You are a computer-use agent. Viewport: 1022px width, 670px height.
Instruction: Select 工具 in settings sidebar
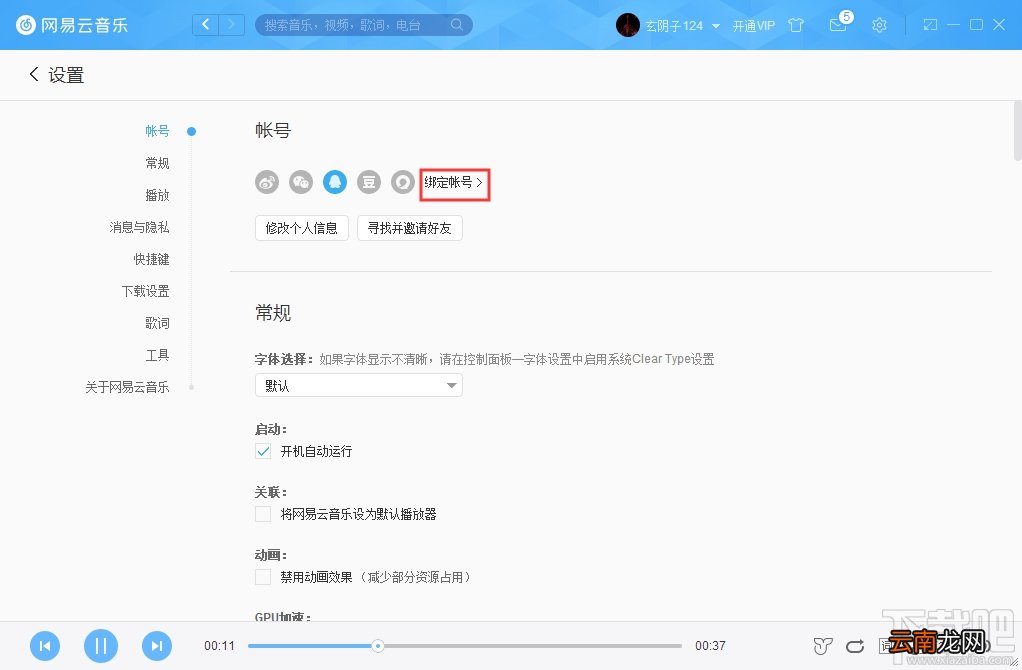(157, 355)
